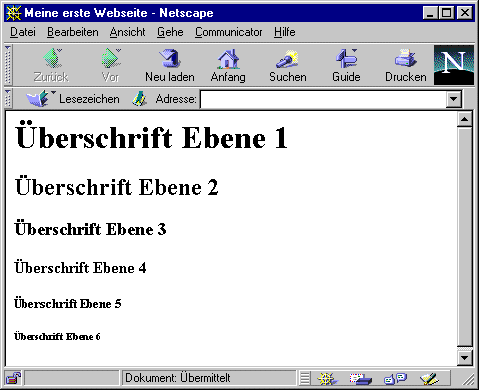Open the Discussions newsgroup icon
479x390 pixels.
tap(395, 378)
